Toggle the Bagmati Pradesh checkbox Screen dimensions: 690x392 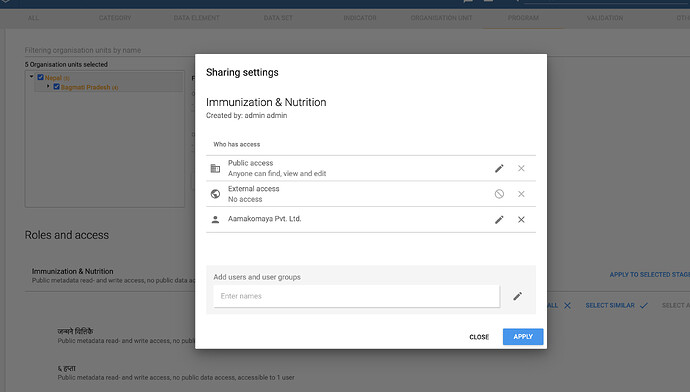pyautogui.click(x=56, y=87)
